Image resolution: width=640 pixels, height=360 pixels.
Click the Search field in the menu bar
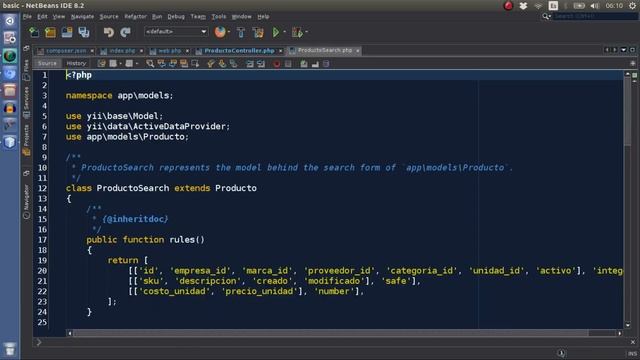point(595,16)
